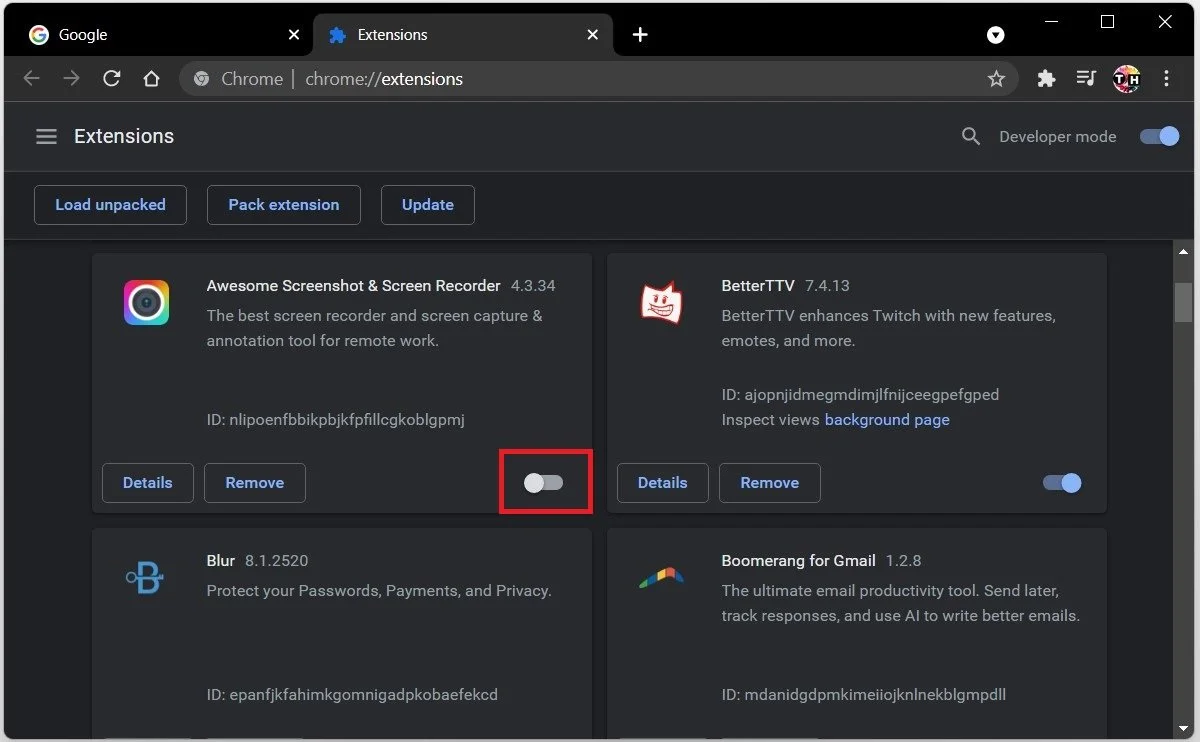1200x742 pixels.
Task: Open the media control playlist icon
Action: coord(1086,79)
